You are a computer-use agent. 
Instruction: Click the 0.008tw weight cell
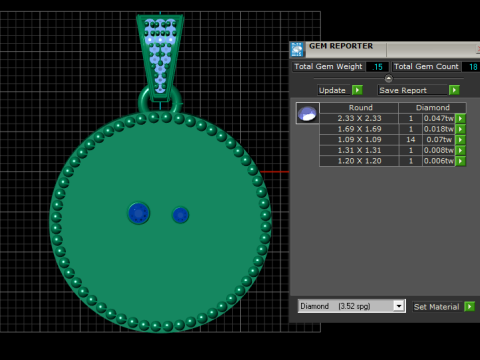439,150
